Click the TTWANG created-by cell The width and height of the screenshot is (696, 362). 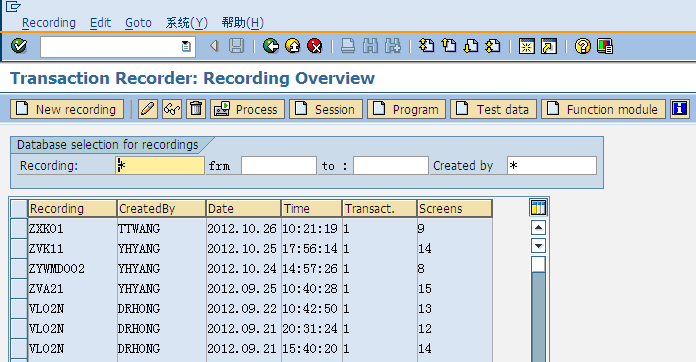pyautogui.click(x=162, y=228)
